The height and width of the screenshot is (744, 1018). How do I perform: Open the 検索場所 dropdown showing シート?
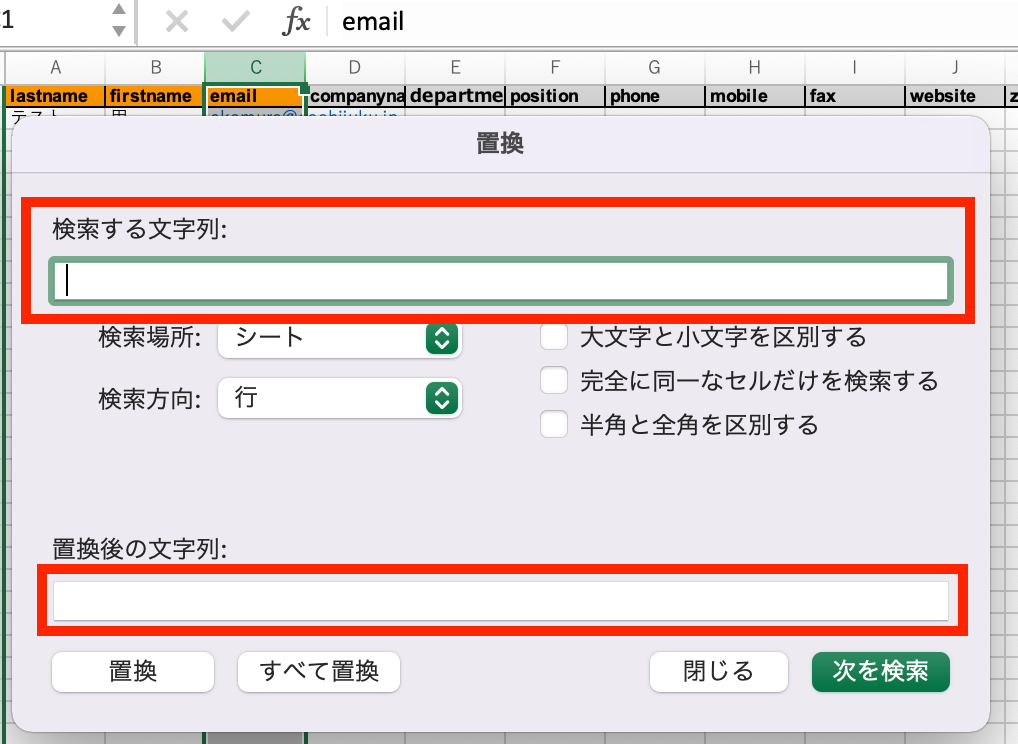[x=339, y=338]
